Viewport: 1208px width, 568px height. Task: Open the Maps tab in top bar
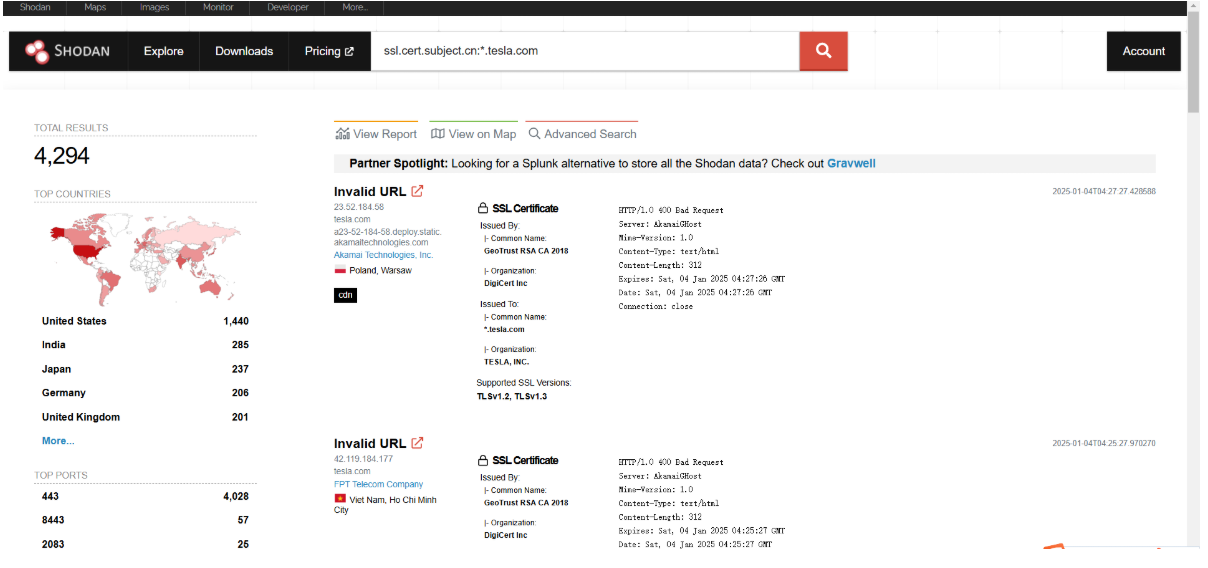[95, 7]
